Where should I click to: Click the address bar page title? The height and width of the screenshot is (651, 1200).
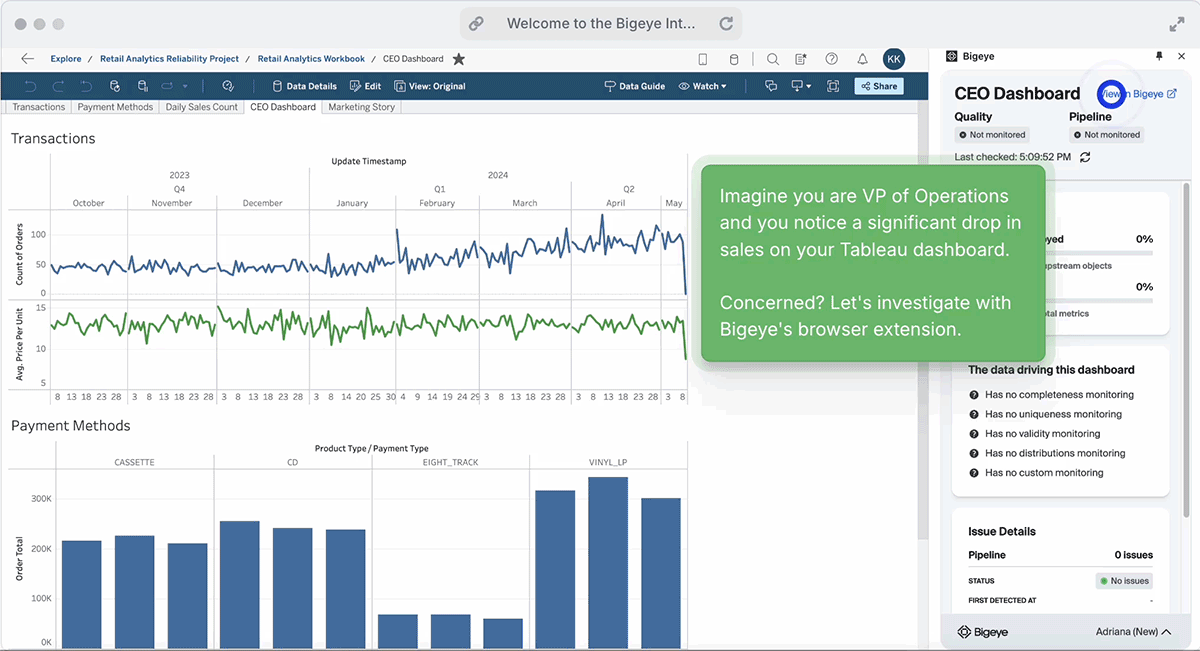pos(601,23)
